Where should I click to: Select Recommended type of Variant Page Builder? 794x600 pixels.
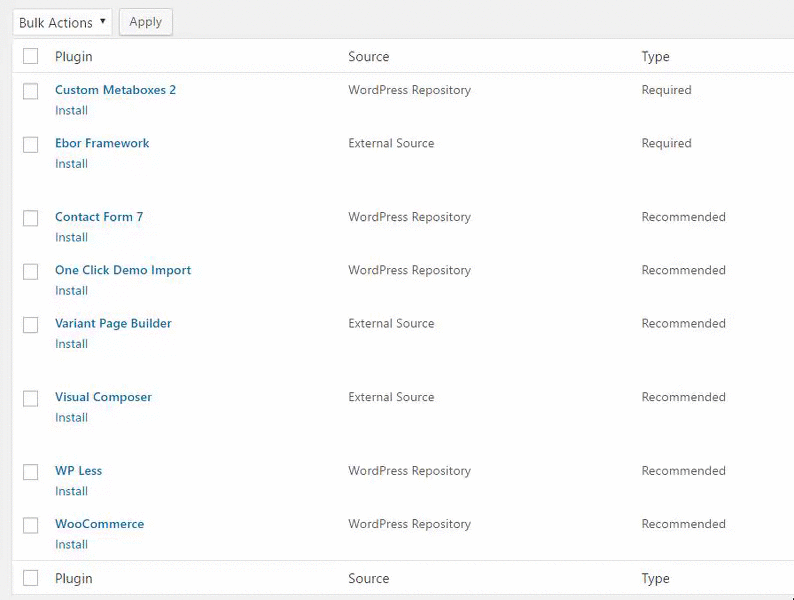coord(684,324)
